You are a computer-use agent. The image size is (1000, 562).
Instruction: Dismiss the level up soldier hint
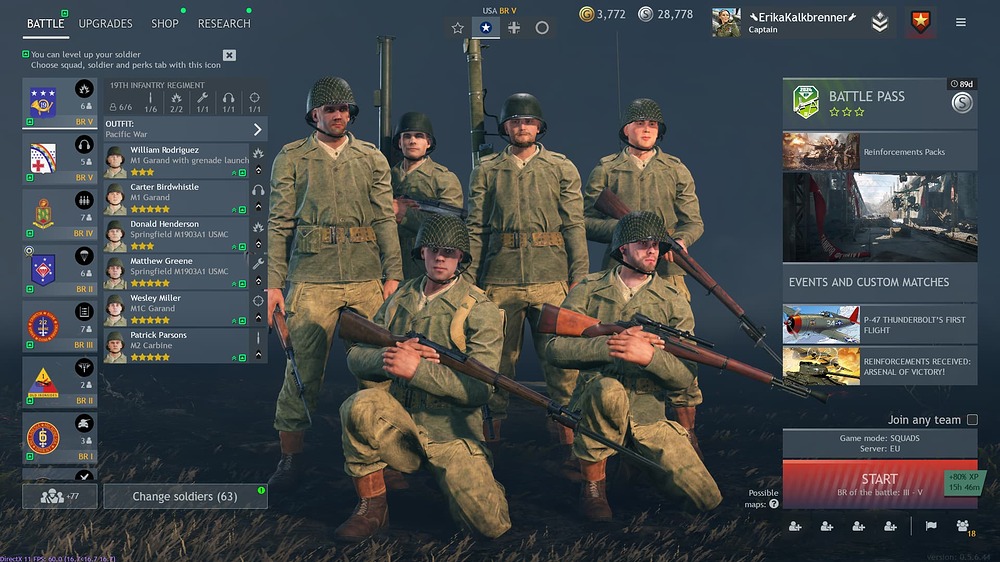pyautogui.click(x=230, y=55)
